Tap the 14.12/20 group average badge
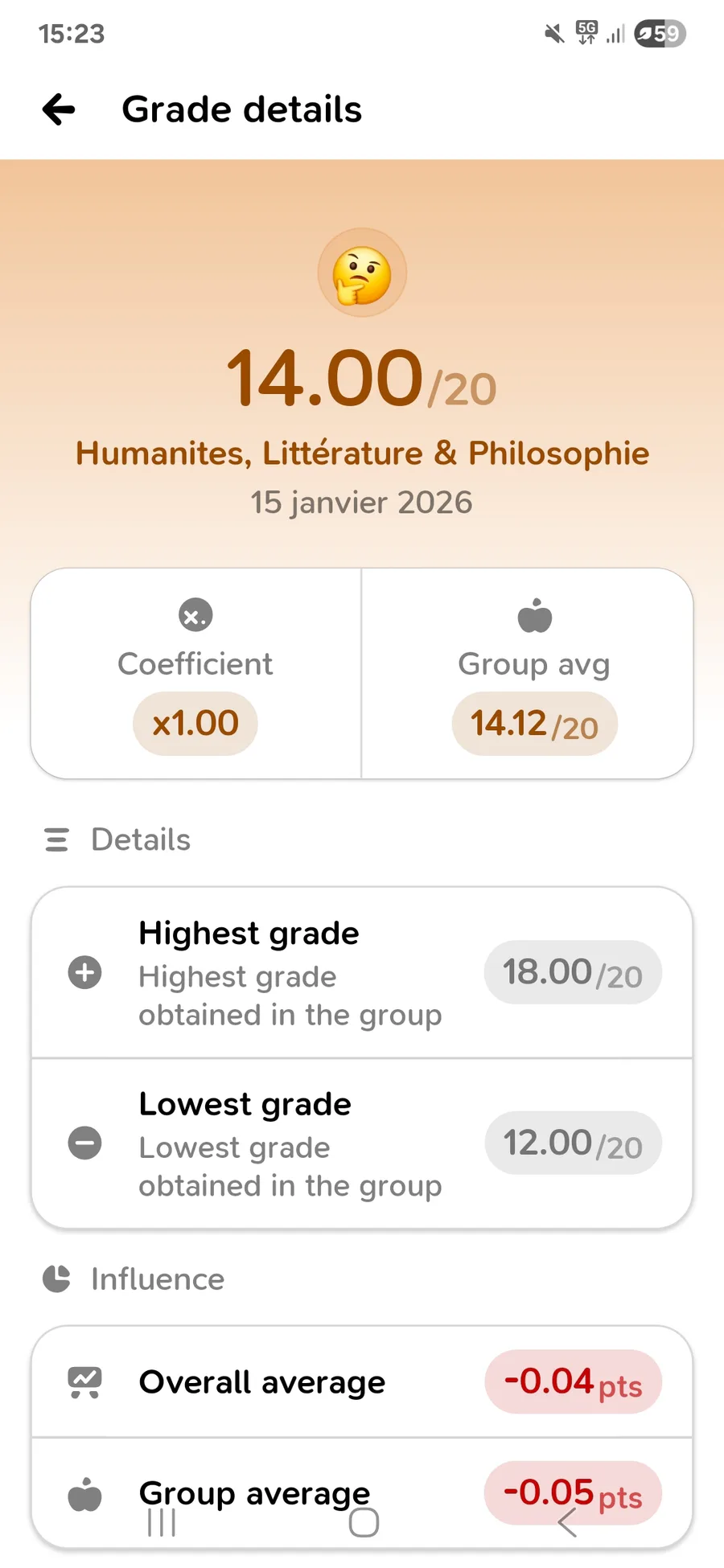This screenshot has width=724, height=1568. (x=534, y=724)
